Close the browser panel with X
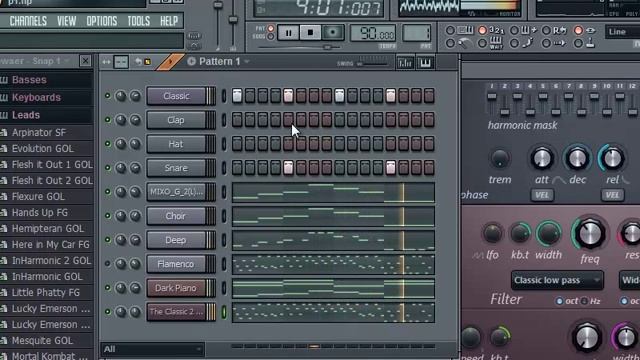Screen dimensions: 640x360 pos(85,61)
